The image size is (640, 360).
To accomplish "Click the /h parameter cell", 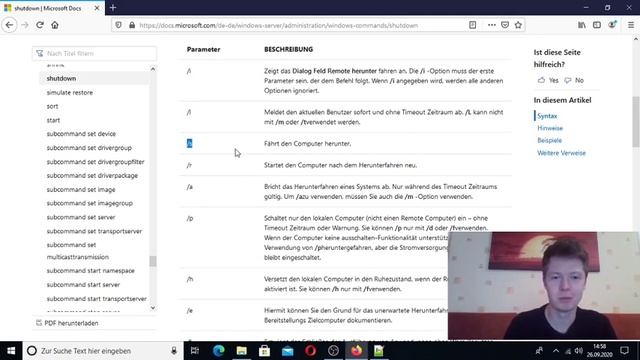I will coord(189,279).
